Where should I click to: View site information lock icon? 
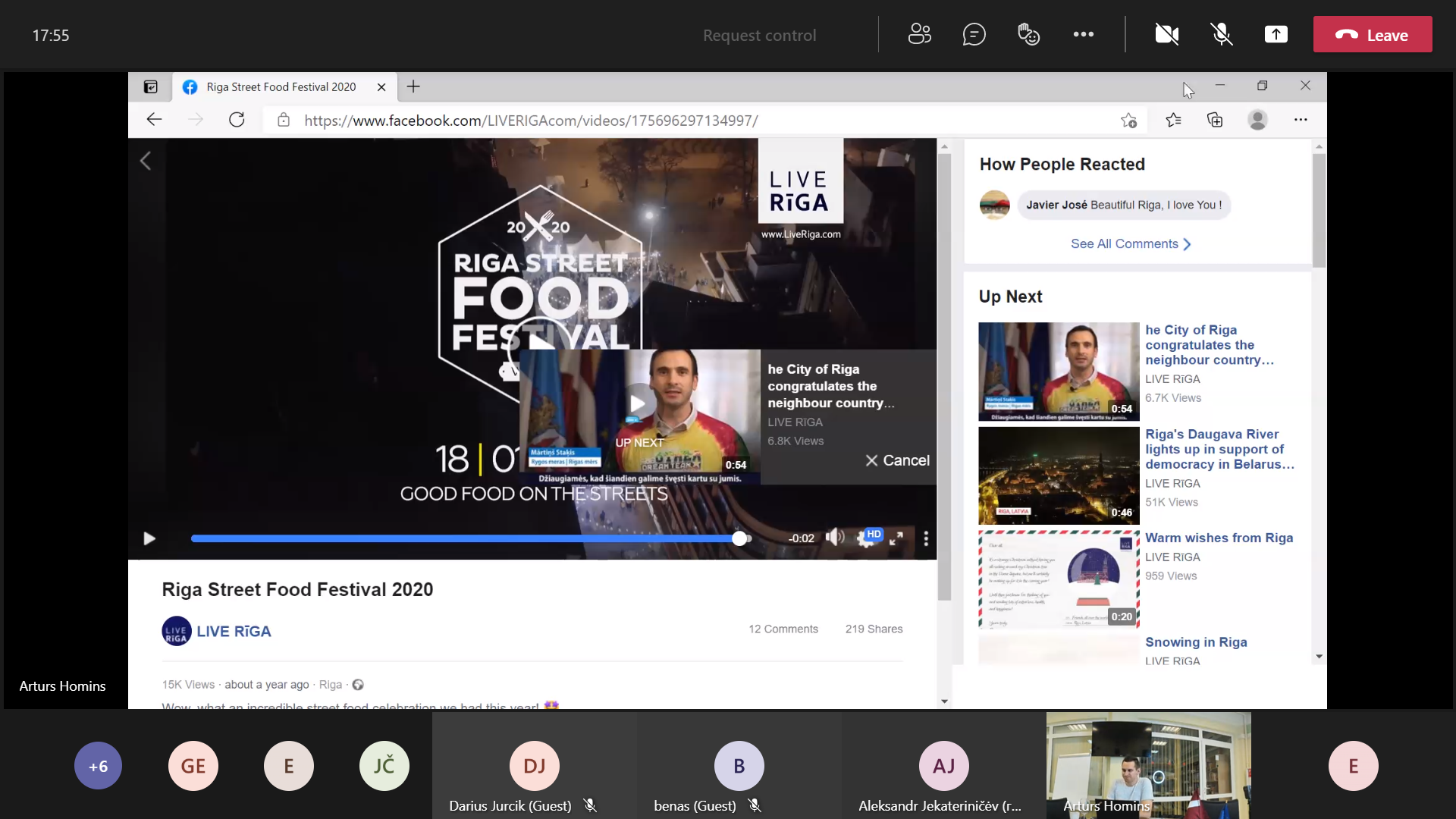click(x=284, y=120)
